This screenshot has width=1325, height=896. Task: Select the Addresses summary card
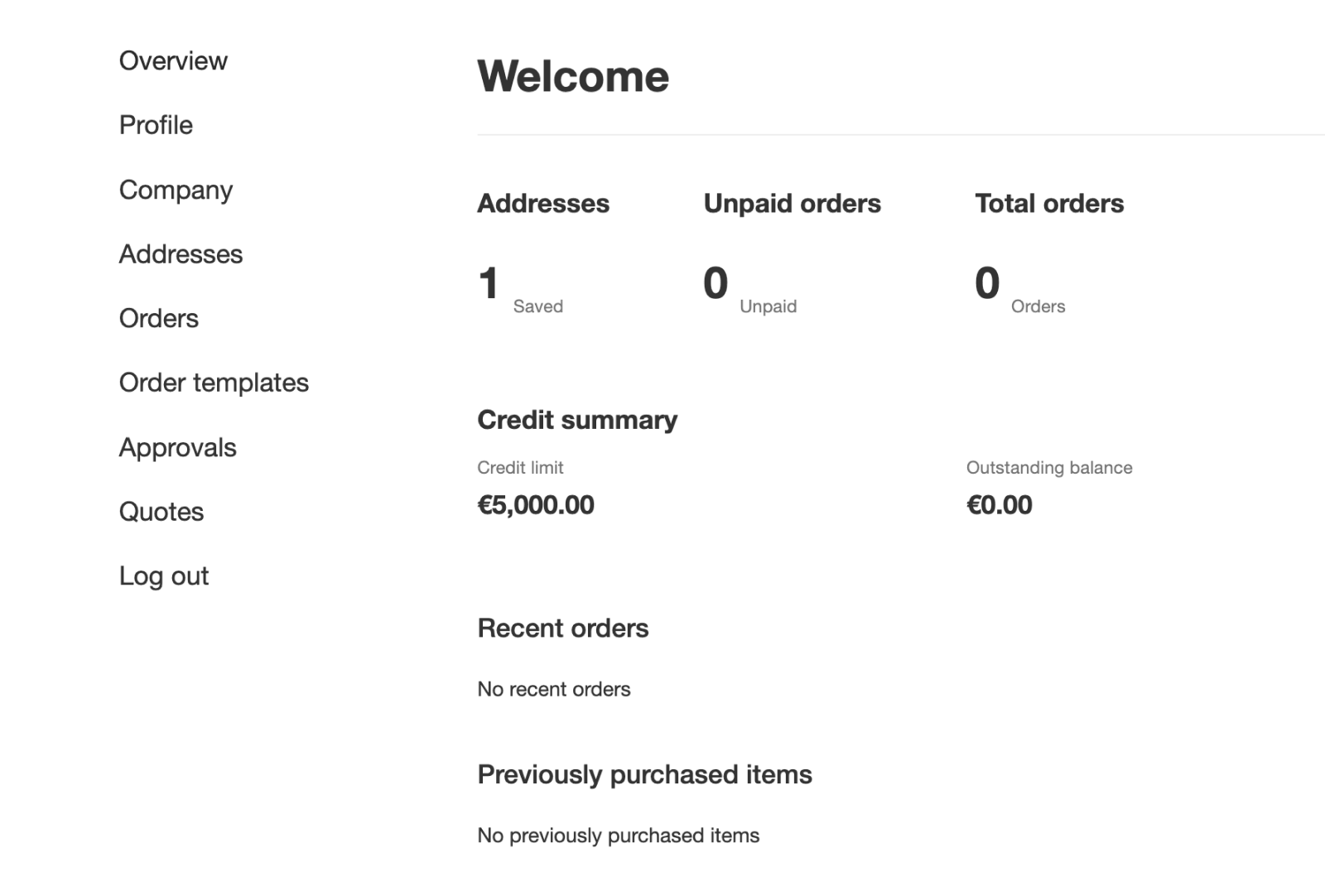click(x=543, y=203)
